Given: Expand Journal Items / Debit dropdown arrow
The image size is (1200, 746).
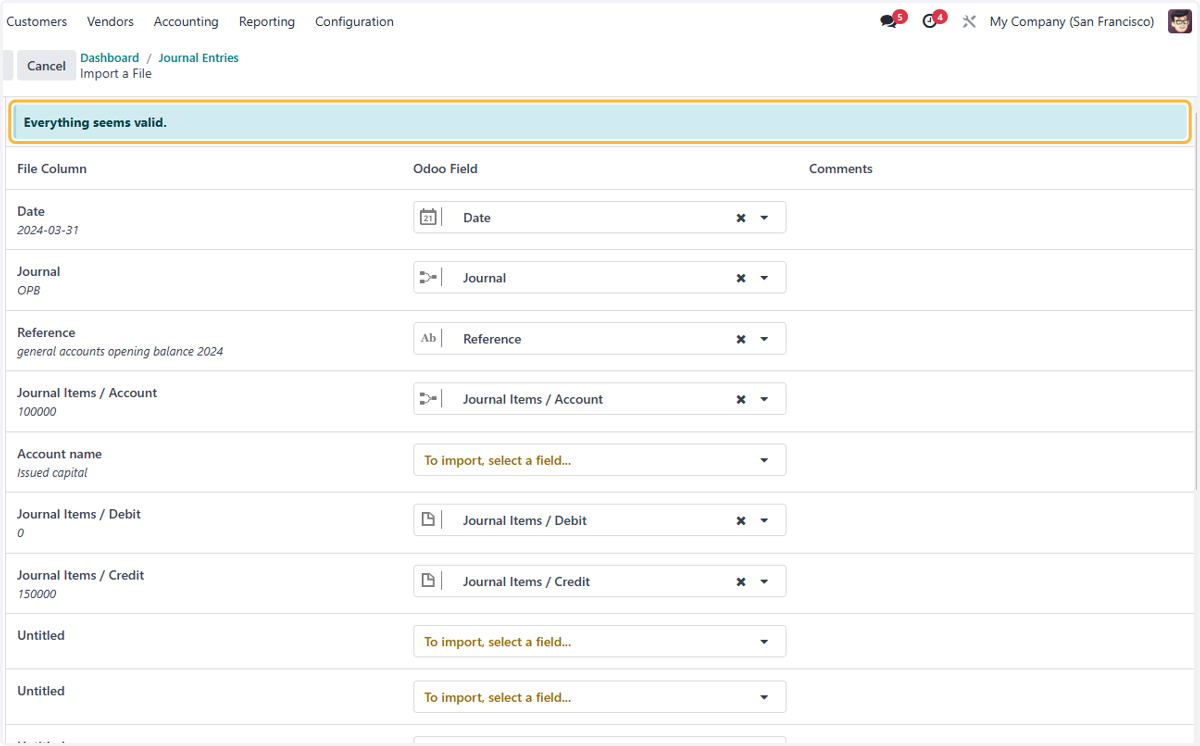Looking at the screenshot, I should (764, 520).
